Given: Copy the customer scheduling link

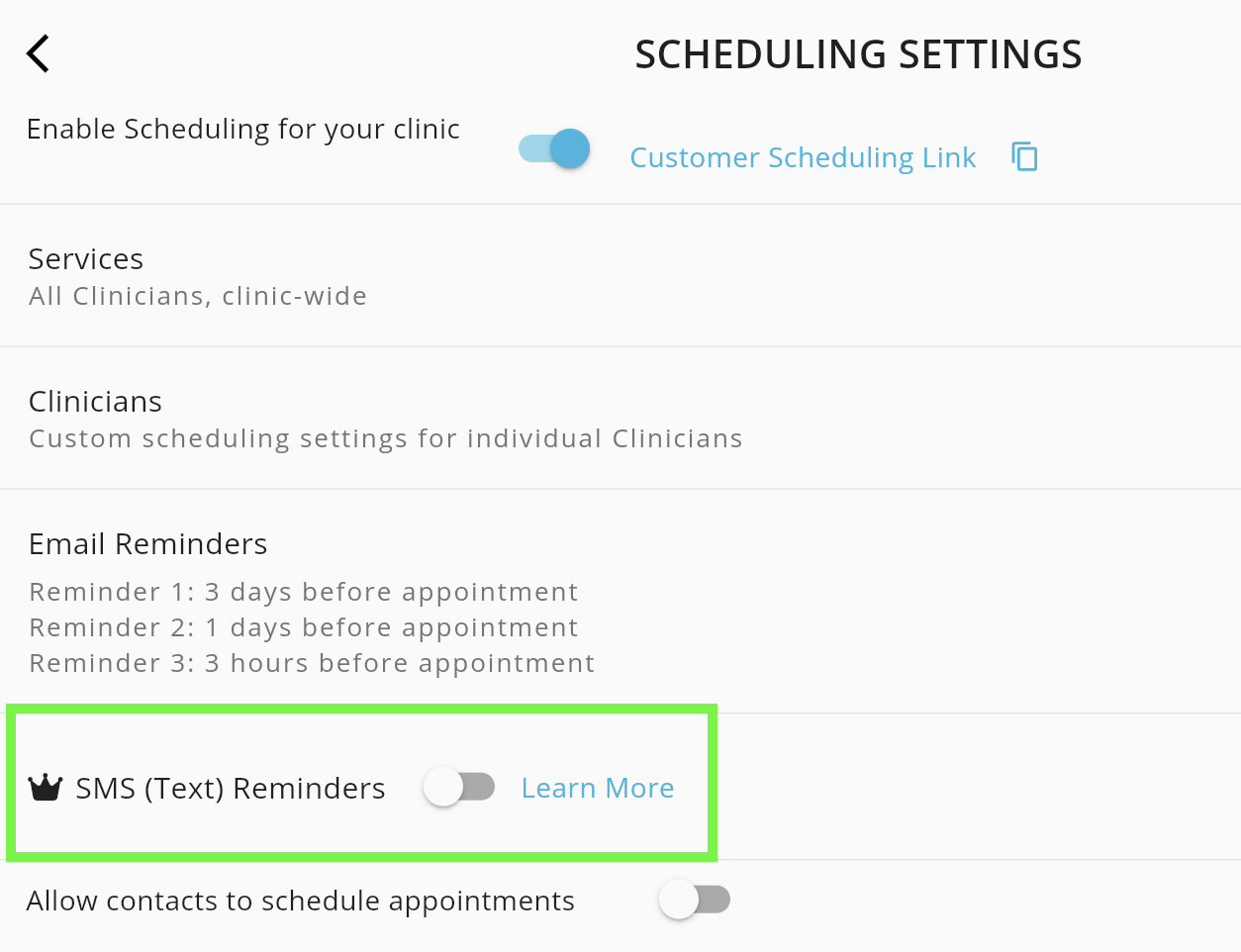Looking at the screenshot, I should click(1024, 156).
